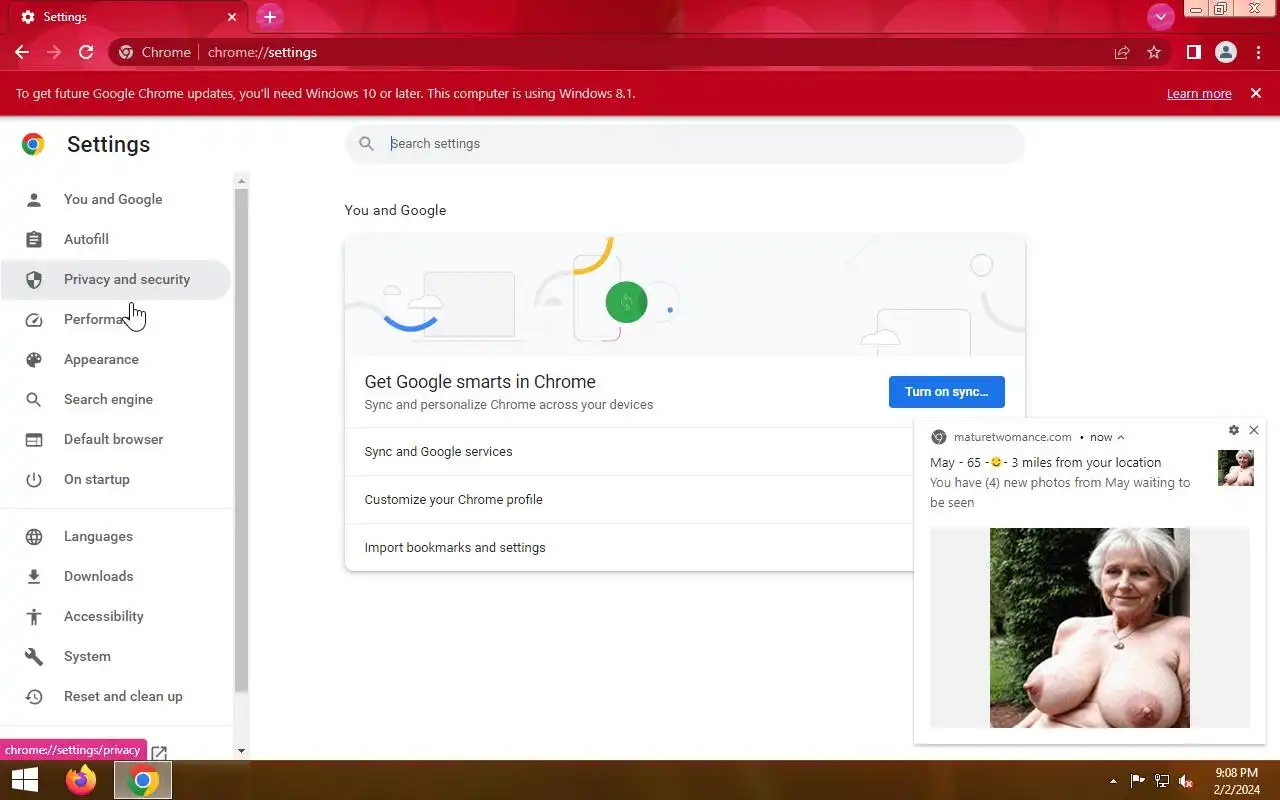Click the Appearance palette icon

coord(34,359)
